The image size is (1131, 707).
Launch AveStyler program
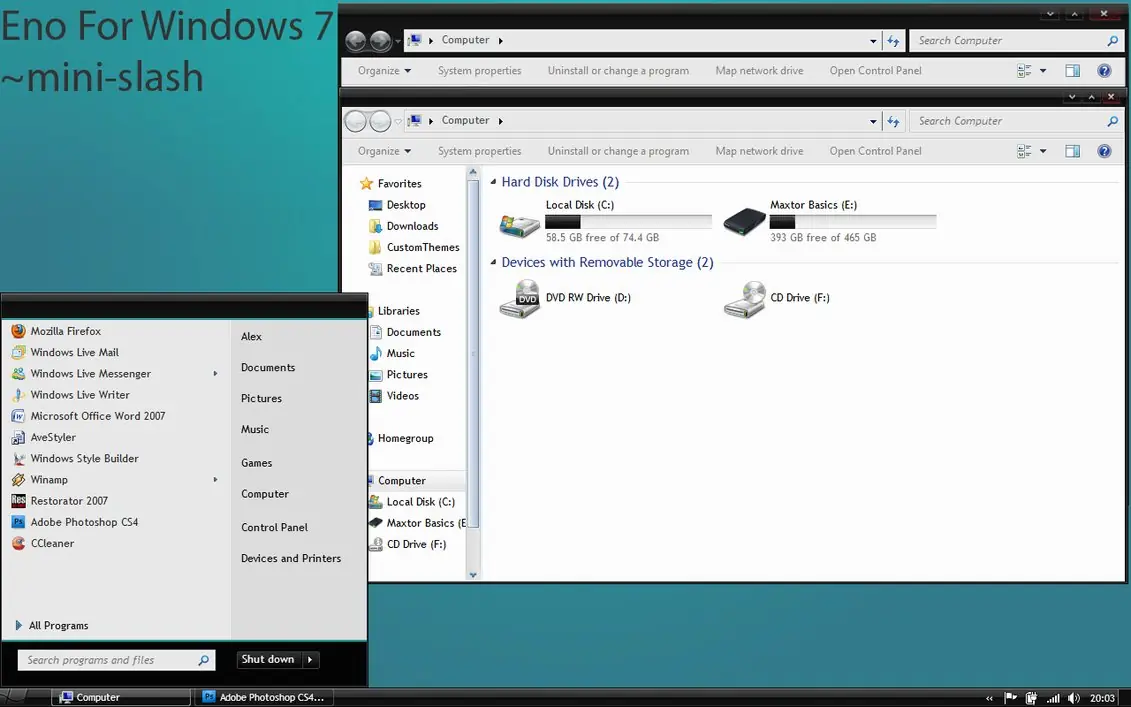(x=43, y=437)
